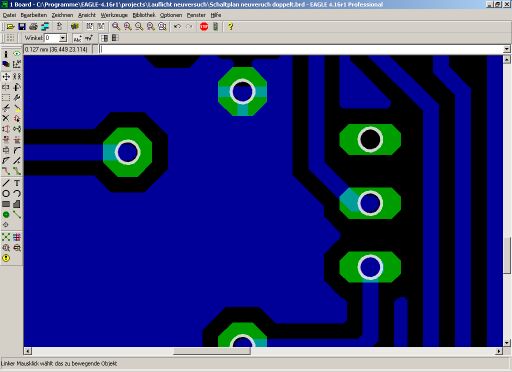Select the Move tool in the sidebar
Image resolution: width=512 pixels, height=372 pixels.
[x=6, y=77]
